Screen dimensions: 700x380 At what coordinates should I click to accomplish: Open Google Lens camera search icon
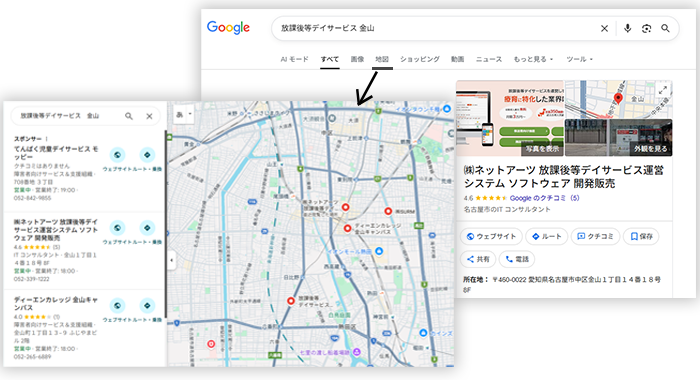(x=646, y=29)
